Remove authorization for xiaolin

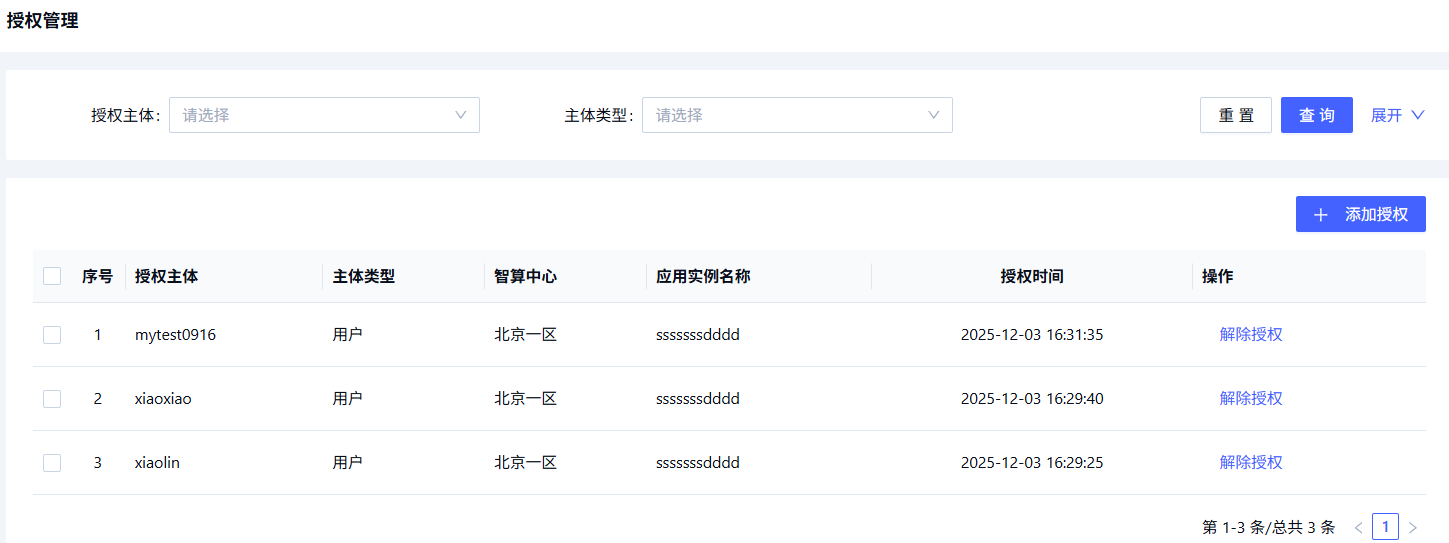(x=1250, y=463)
